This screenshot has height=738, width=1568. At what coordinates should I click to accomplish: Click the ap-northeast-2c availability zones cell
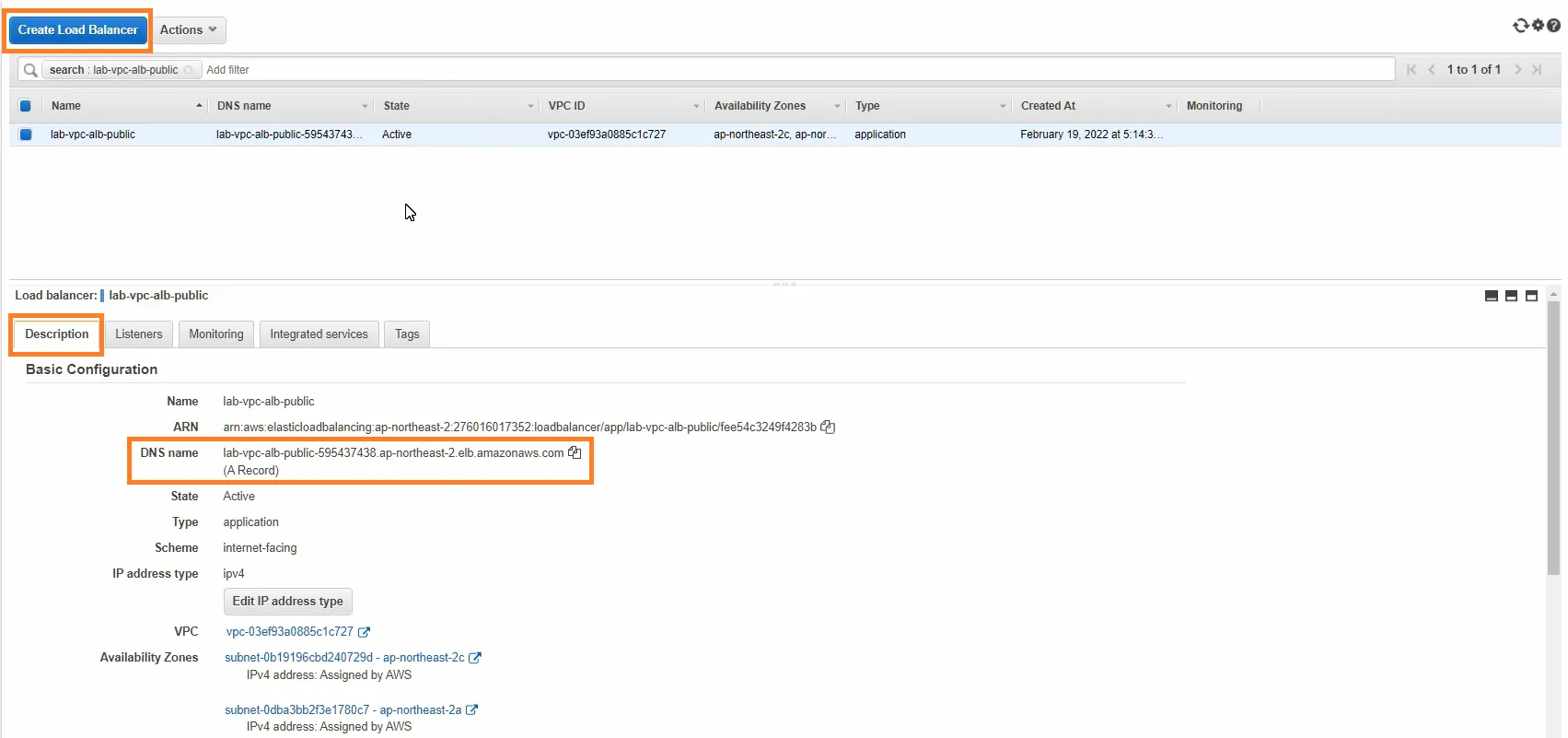point(775,135)
